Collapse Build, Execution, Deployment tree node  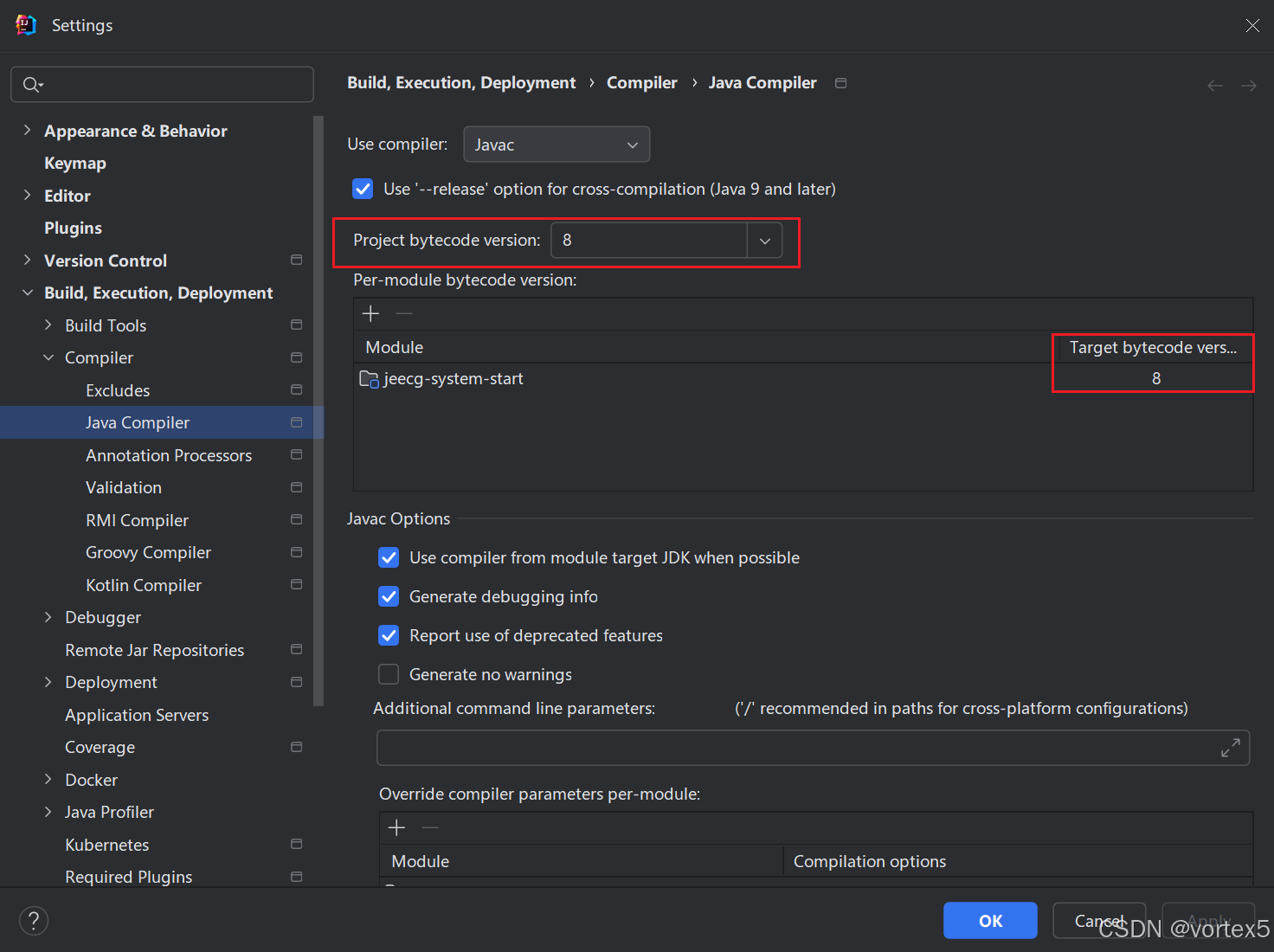tap(27, 293)
